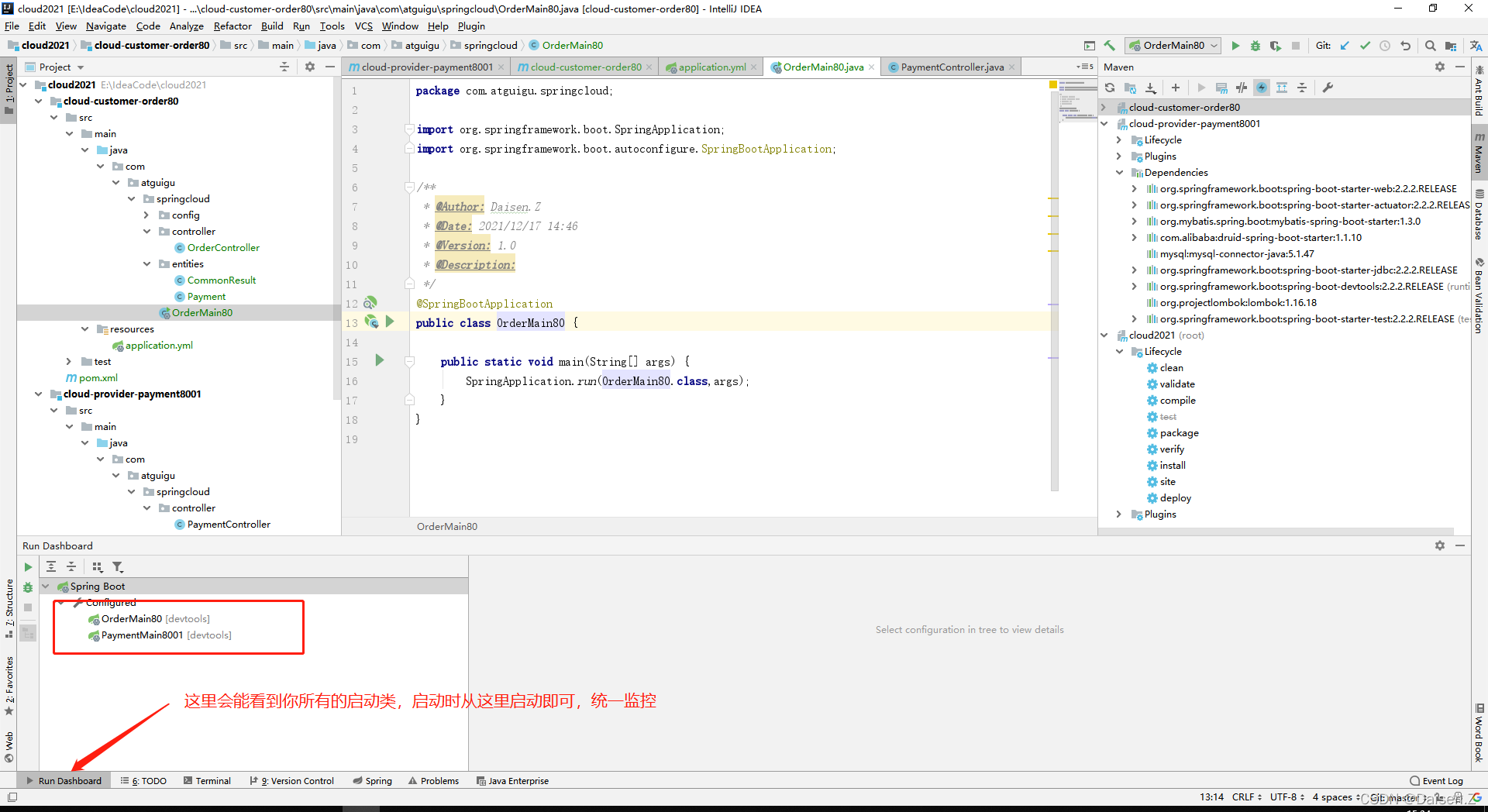
Task: Open the Database side panel
Action: [1479, 214]
